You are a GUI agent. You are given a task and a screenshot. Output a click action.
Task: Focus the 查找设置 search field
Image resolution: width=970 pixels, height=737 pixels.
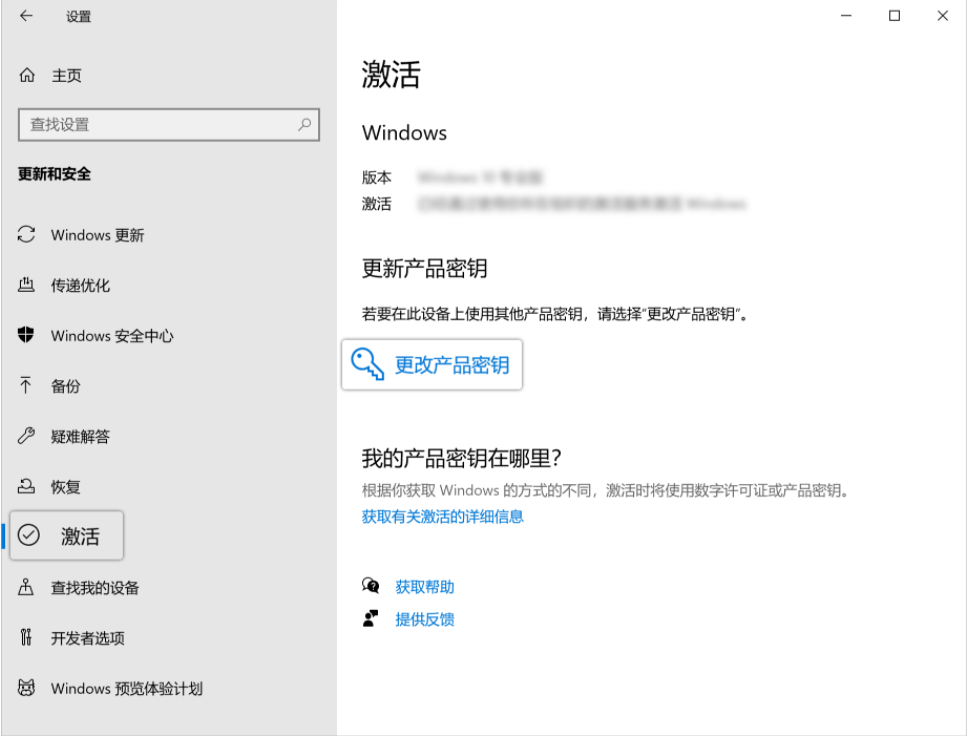pos(169,125)
